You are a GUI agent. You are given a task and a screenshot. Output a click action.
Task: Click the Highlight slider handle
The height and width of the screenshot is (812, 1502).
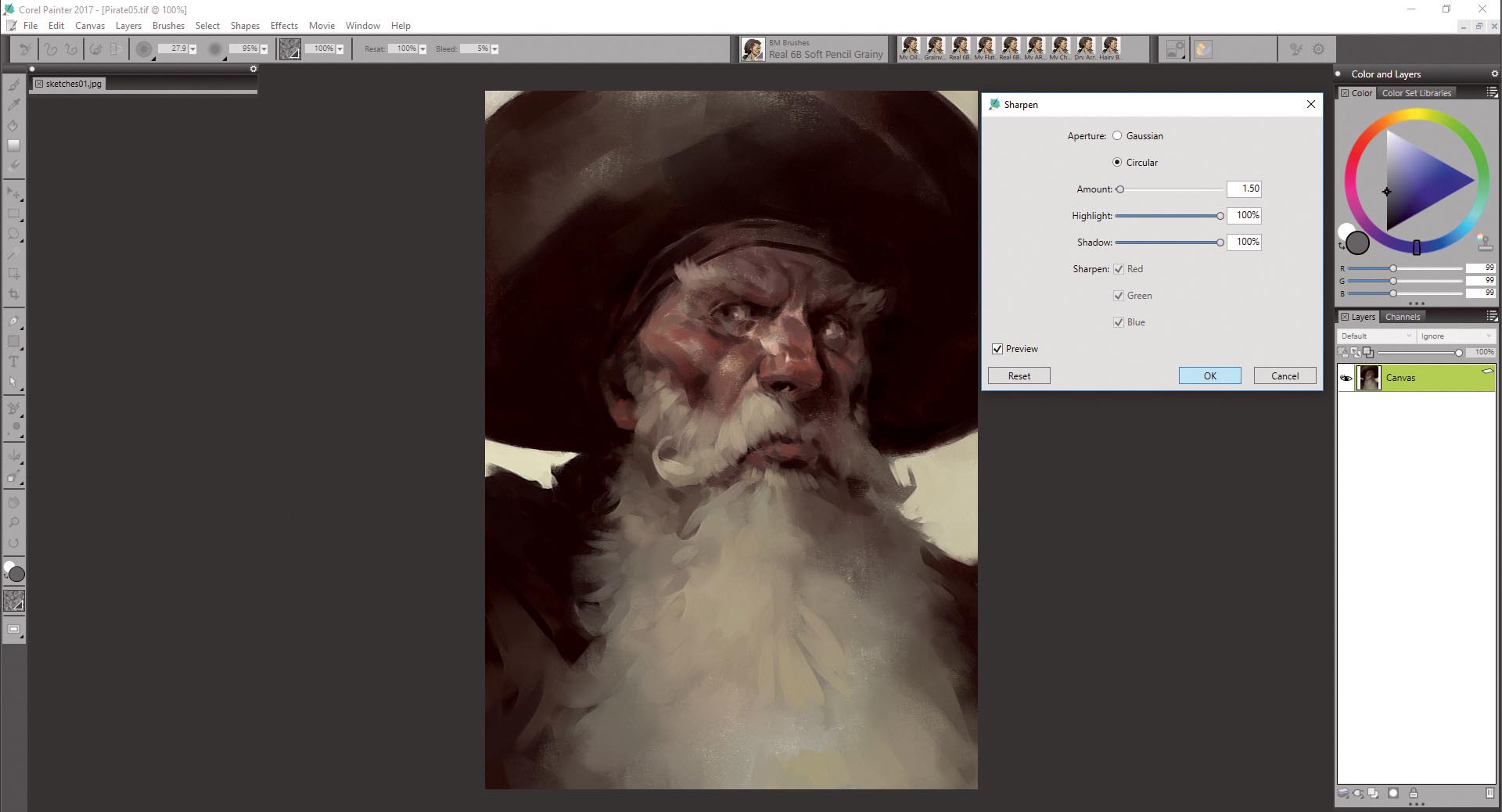(1220, 216)
